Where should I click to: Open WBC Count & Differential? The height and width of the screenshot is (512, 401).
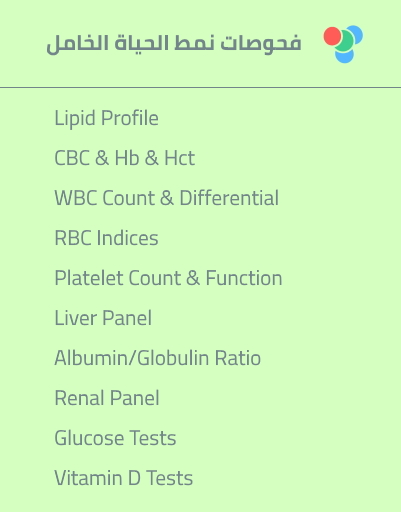(x=166, y=198)
